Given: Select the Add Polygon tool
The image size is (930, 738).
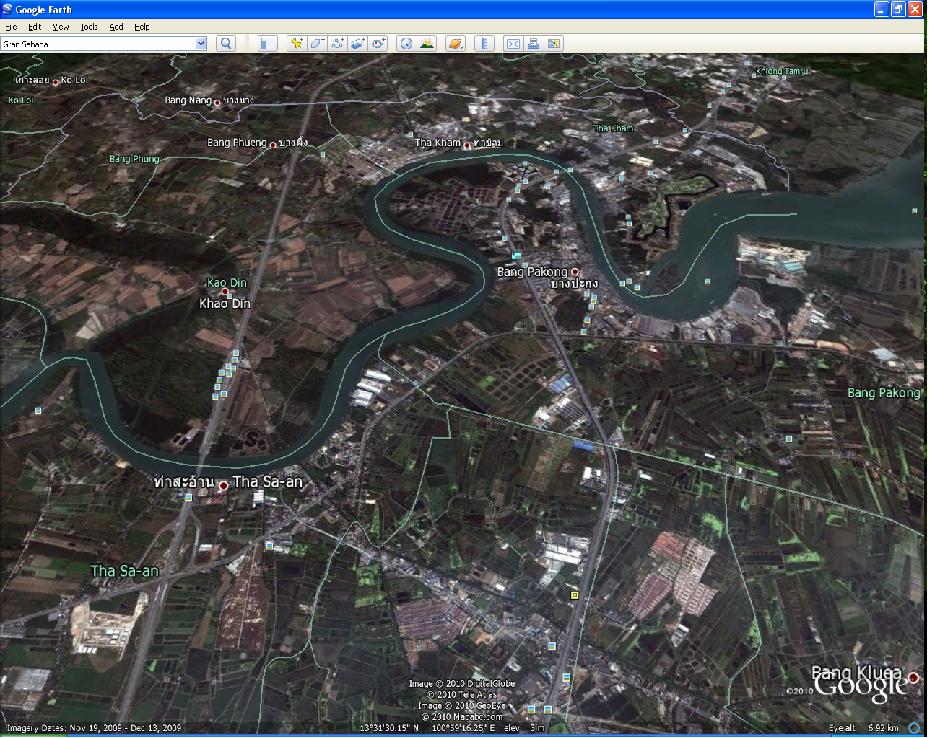Looking at the screenshot, I should click(317, 43).
